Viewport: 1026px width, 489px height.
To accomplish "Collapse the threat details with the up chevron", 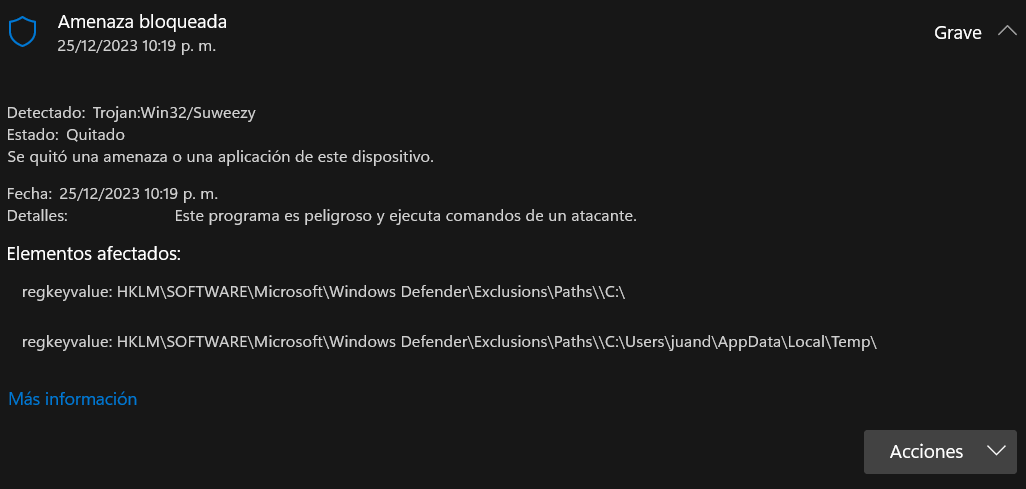I will (x=1006, y=31).
